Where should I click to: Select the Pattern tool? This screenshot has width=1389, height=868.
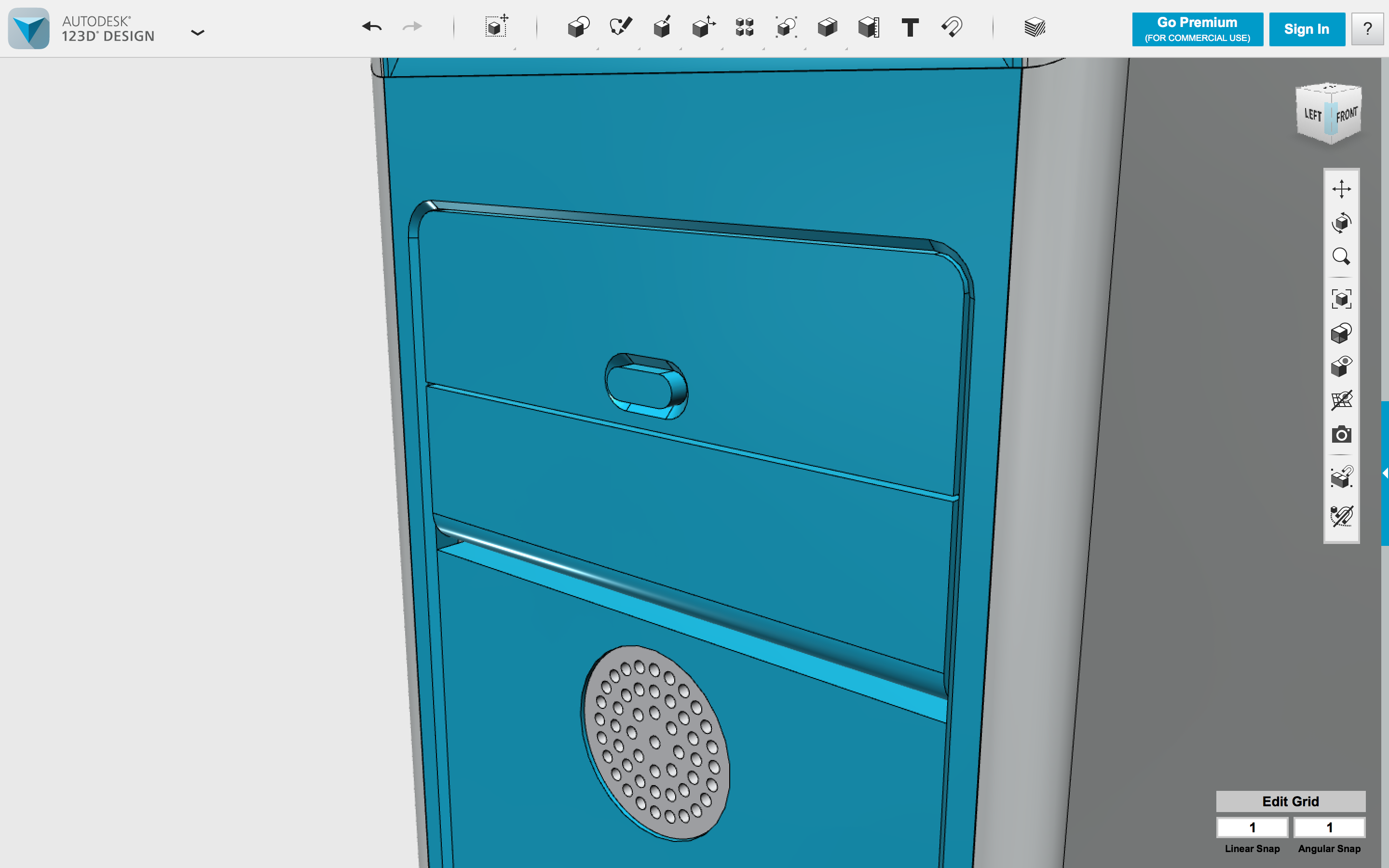(745, 27)
